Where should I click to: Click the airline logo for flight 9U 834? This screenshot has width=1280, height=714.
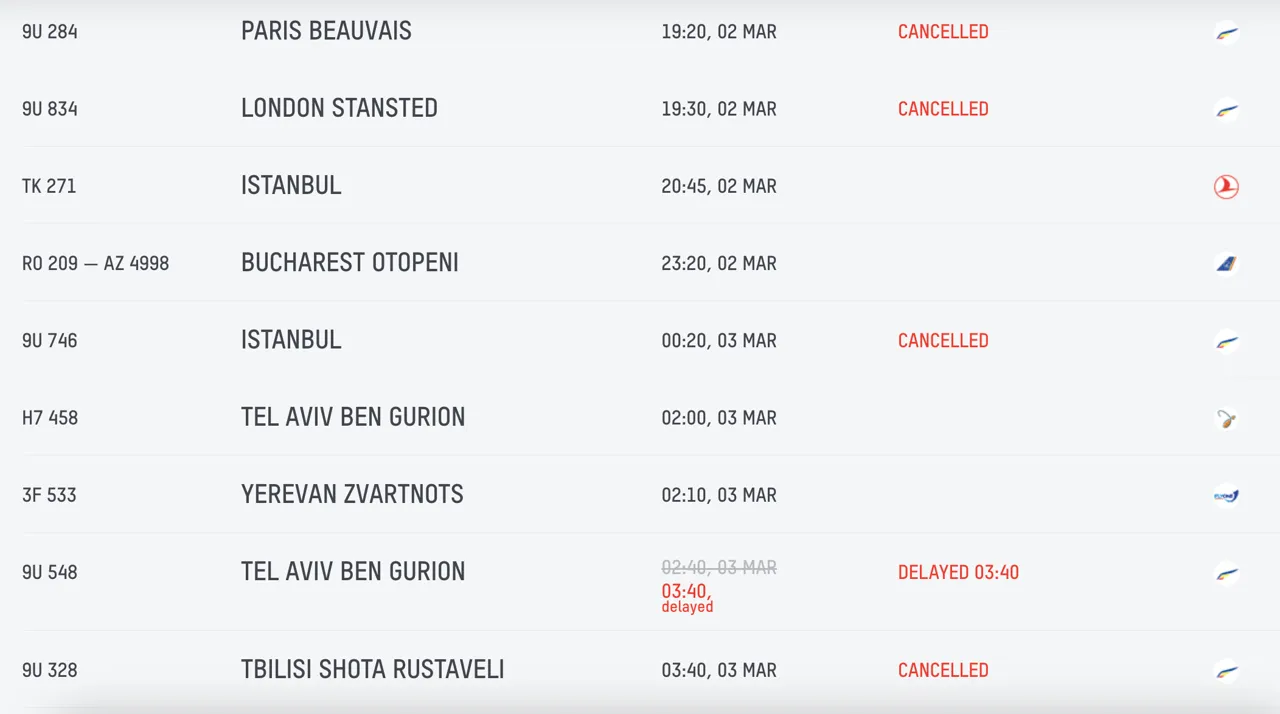click(1226, 109)
